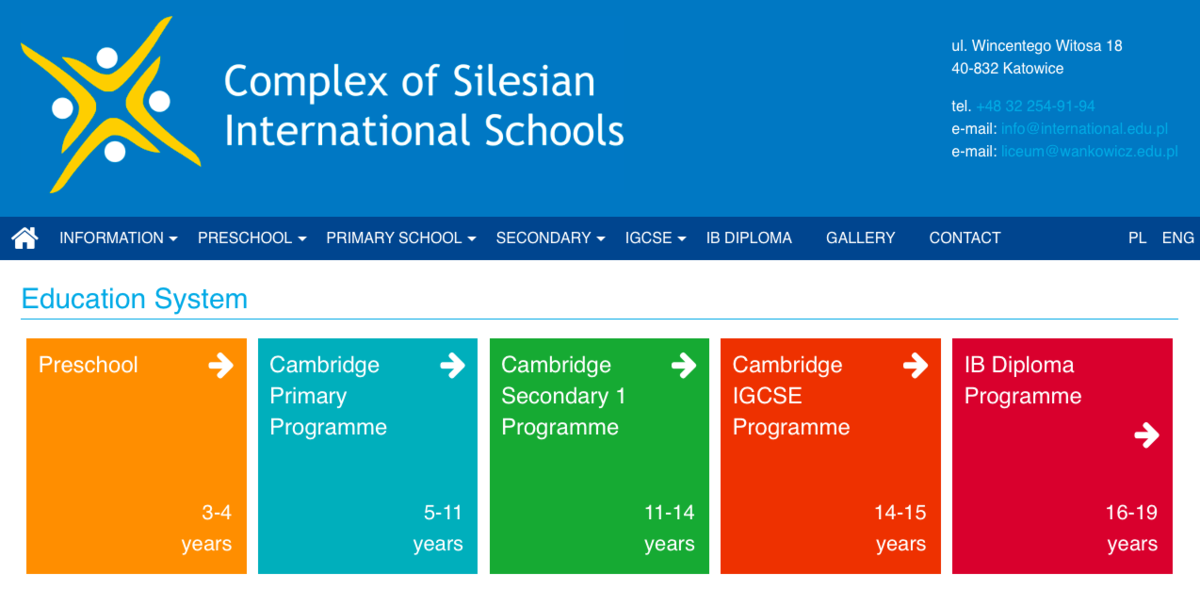Screen dimensions: 1200x590
Task: Click the arrow icon on Preschool tile
Action: coord(221,366)
